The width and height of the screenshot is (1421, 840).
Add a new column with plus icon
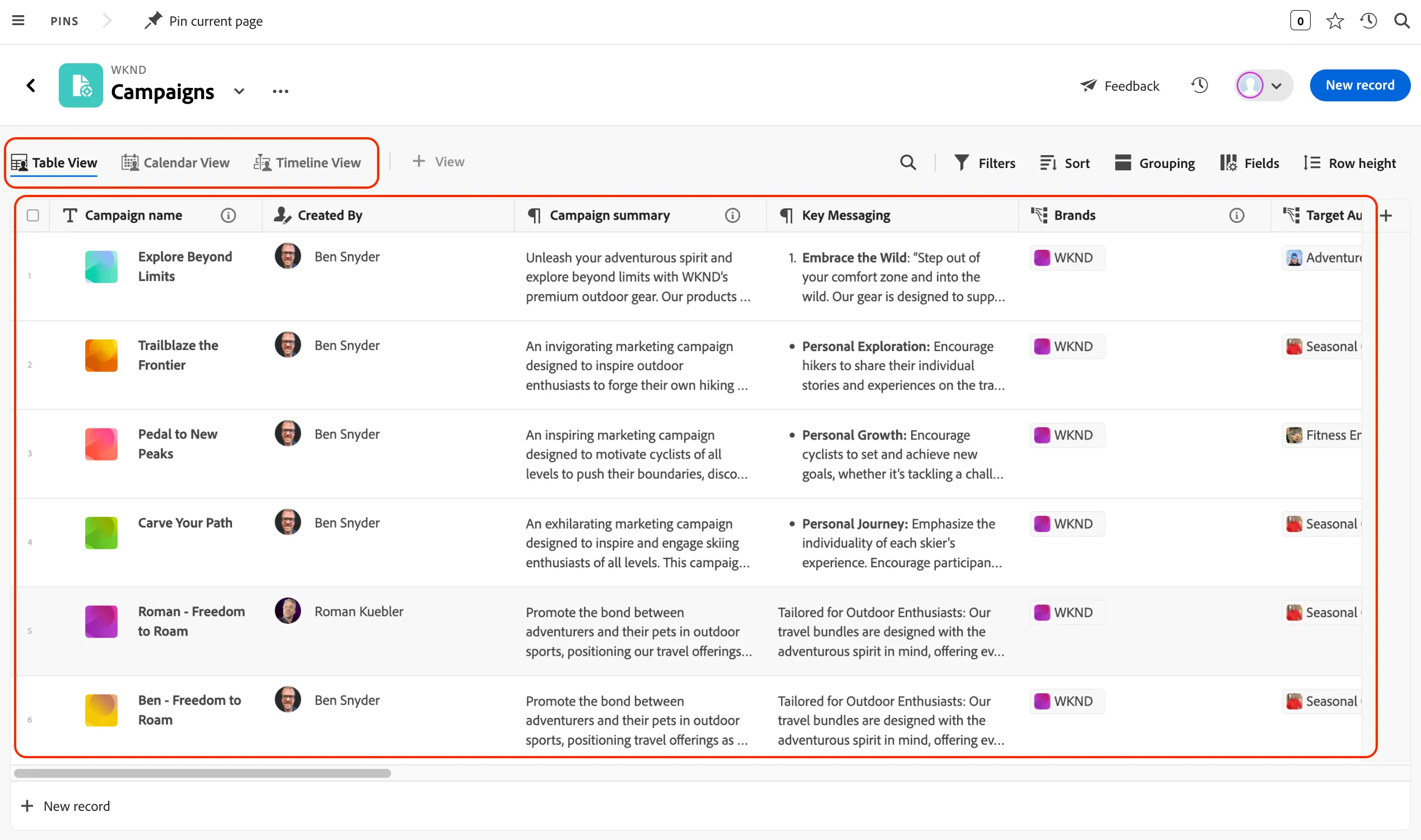click(x=1386, y=215)
